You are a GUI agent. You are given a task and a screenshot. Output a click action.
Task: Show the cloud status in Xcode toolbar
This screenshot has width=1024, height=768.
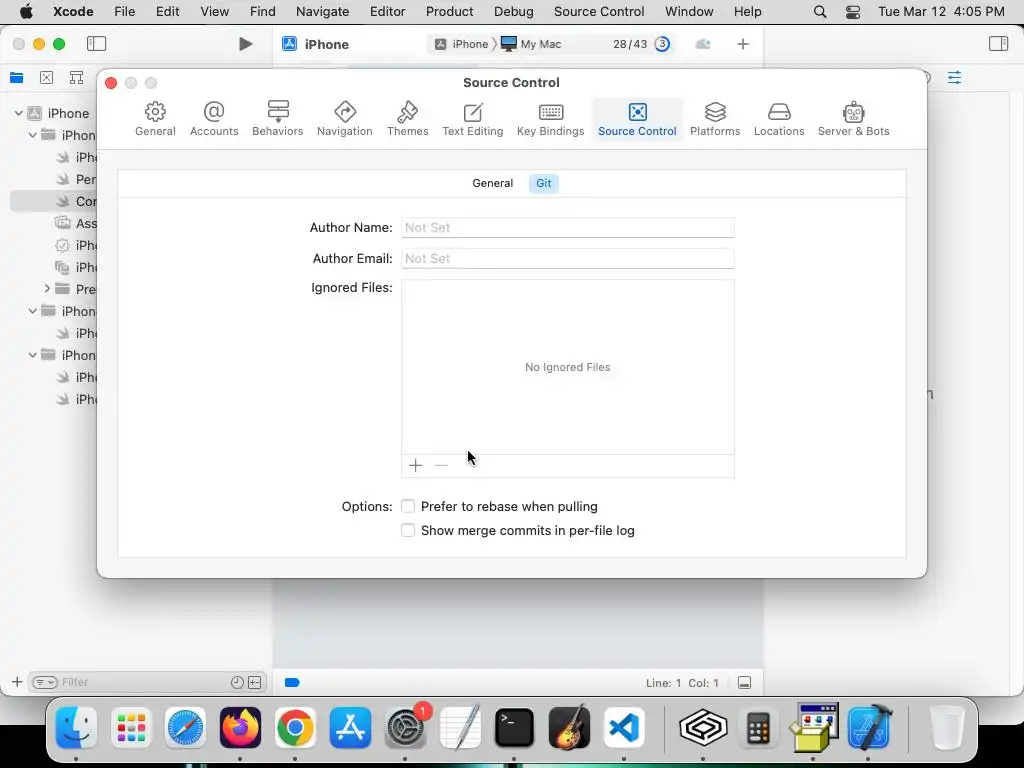(x=703, y=44)
